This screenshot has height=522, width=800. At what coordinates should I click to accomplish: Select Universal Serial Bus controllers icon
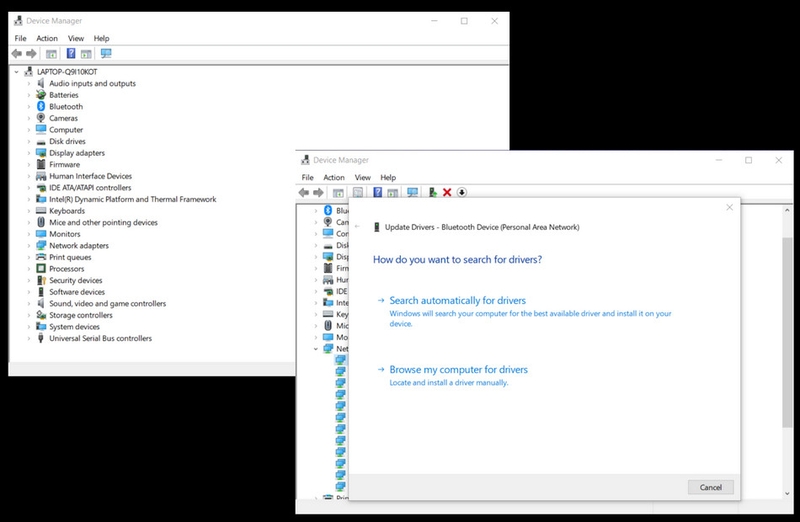(41, 338)
